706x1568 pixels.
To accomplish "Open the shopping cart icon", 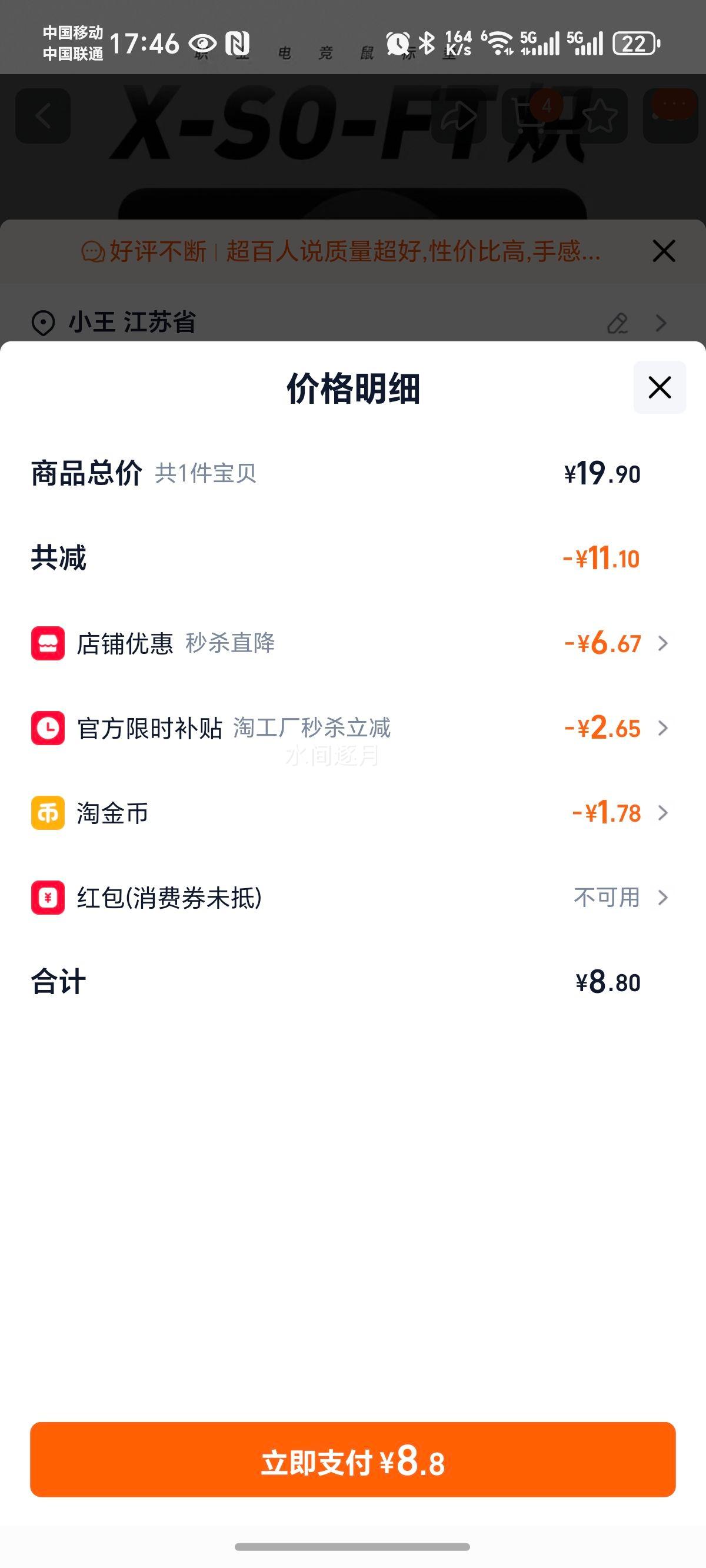I will pyautogui.click(x=528, y=115).
